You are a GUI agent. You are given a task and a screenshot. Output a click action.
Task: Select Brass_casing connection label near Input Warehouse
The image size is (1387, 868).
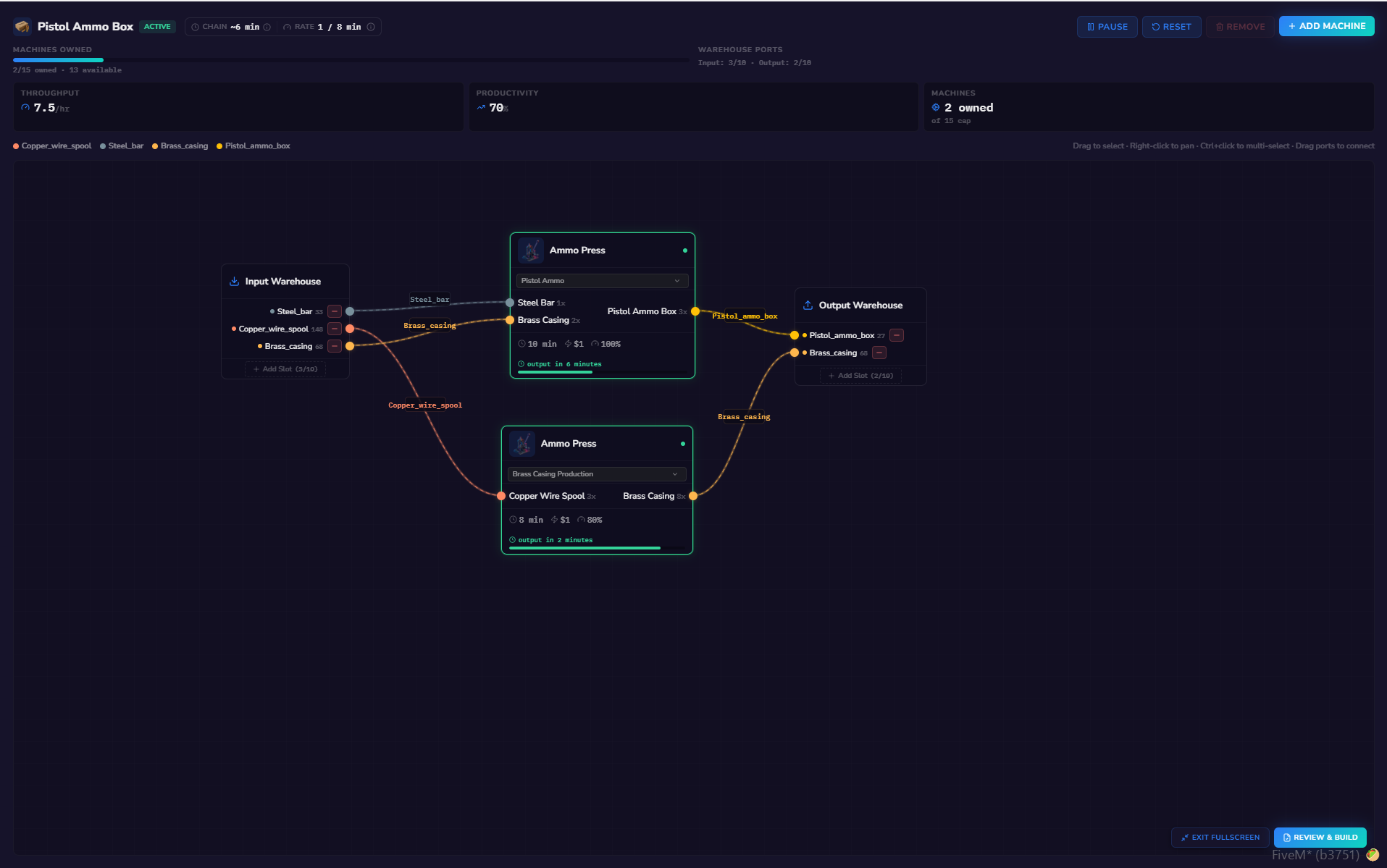(429, 326)
